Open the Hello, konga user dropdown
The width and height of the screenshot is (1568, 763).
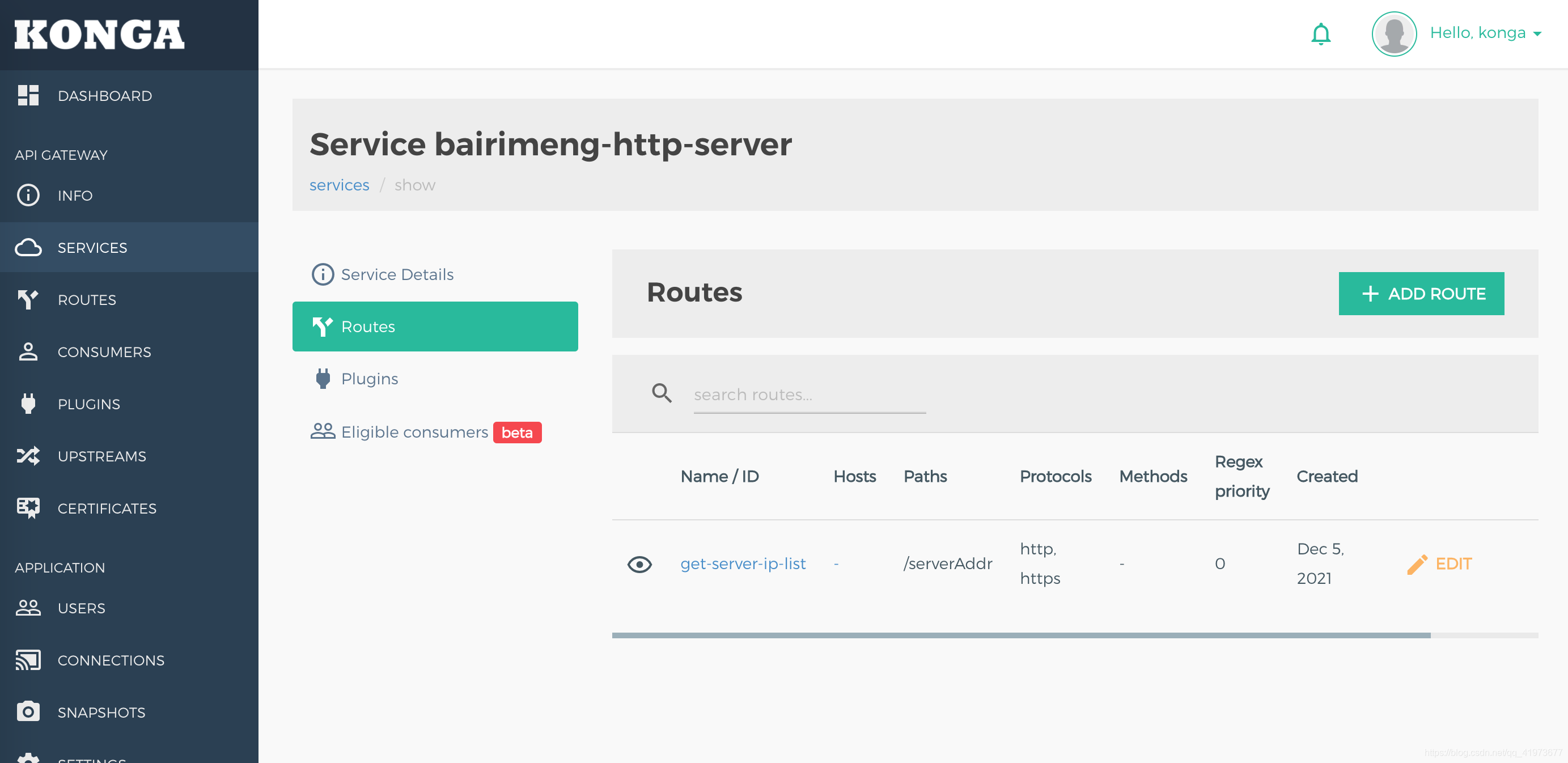coord(1485,33)
